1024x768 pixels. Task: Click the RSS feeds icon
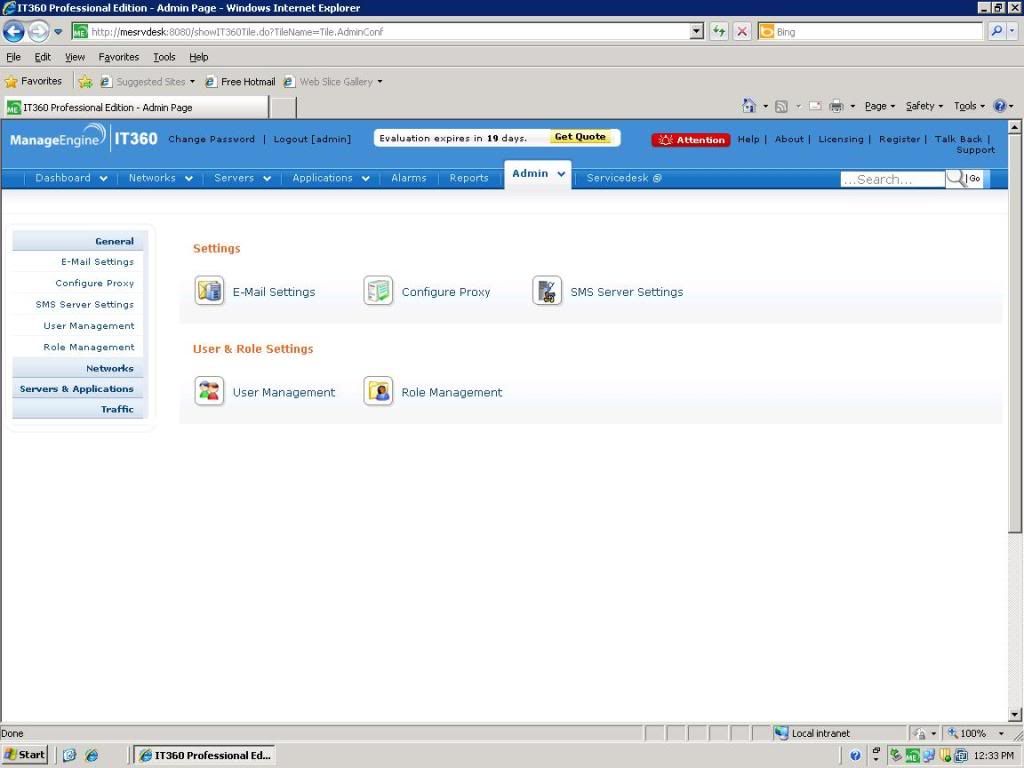781,106
